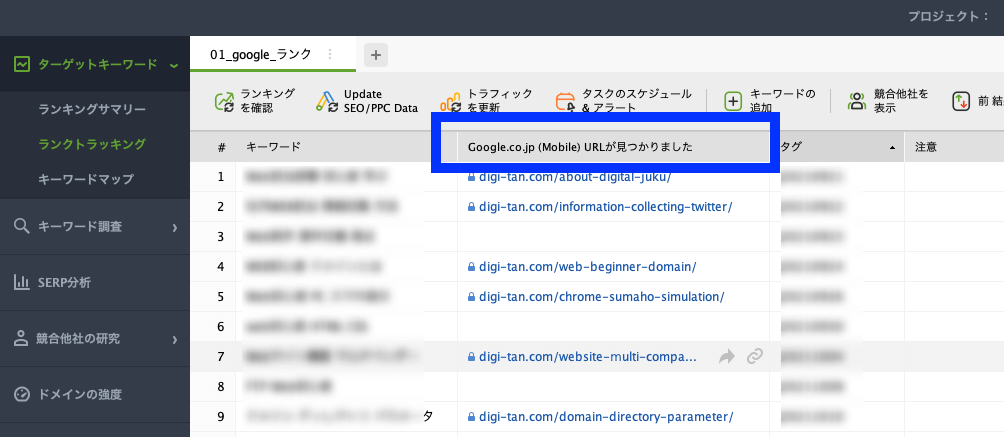This screenshot has width=1004, height=437.
Task: Click the 競合他社の研究 person icon
Action: pyautogui.click(x=22, y=338)
